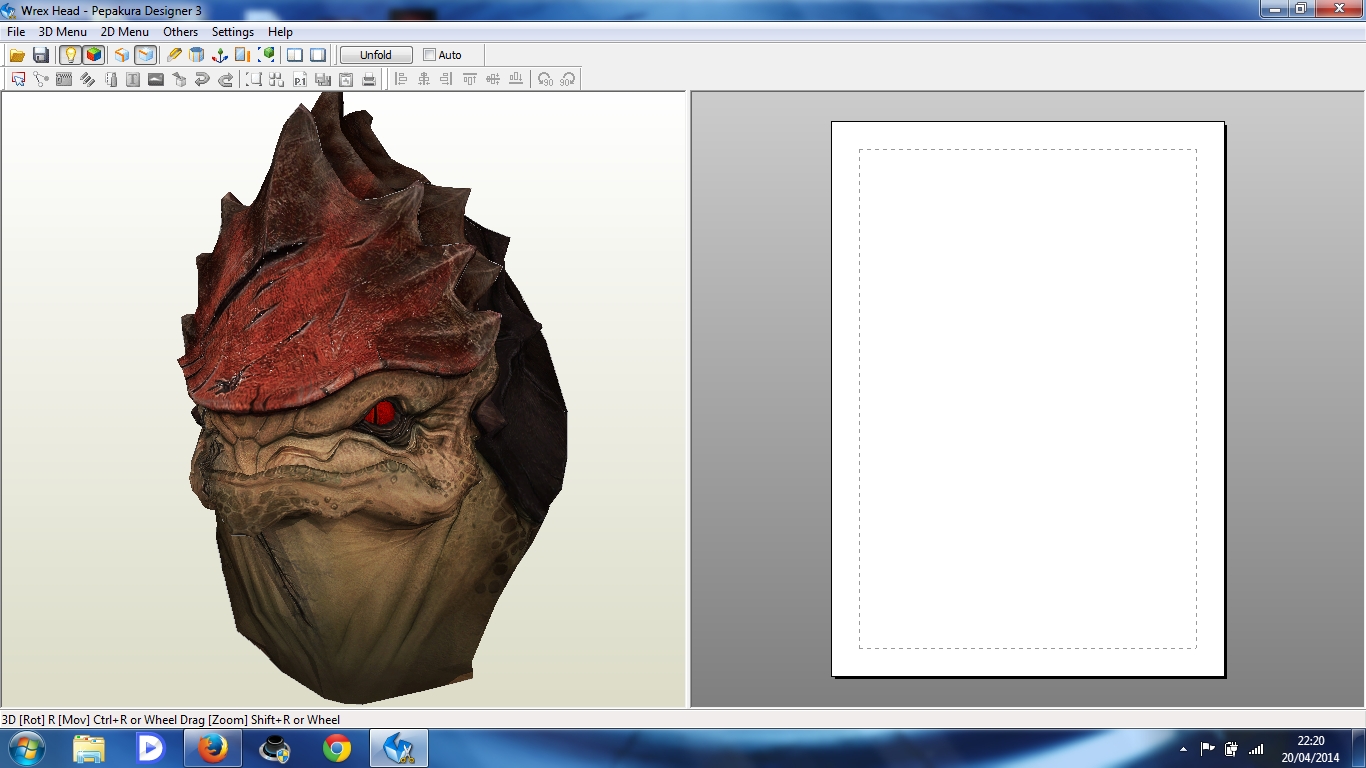Click the blue panel with orange bar icon
The width and height of the screenshot is (1366, 768).
coord(243,55)
